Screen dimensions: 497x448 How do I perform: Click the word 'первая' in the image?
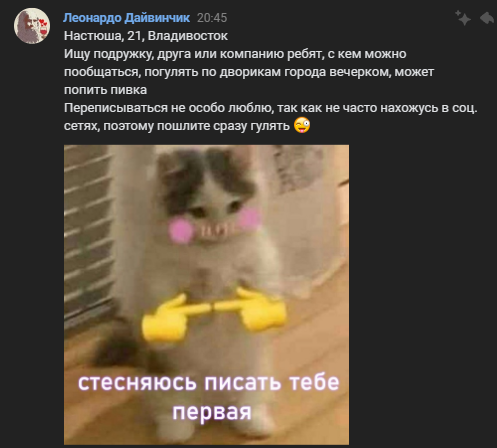212,412
